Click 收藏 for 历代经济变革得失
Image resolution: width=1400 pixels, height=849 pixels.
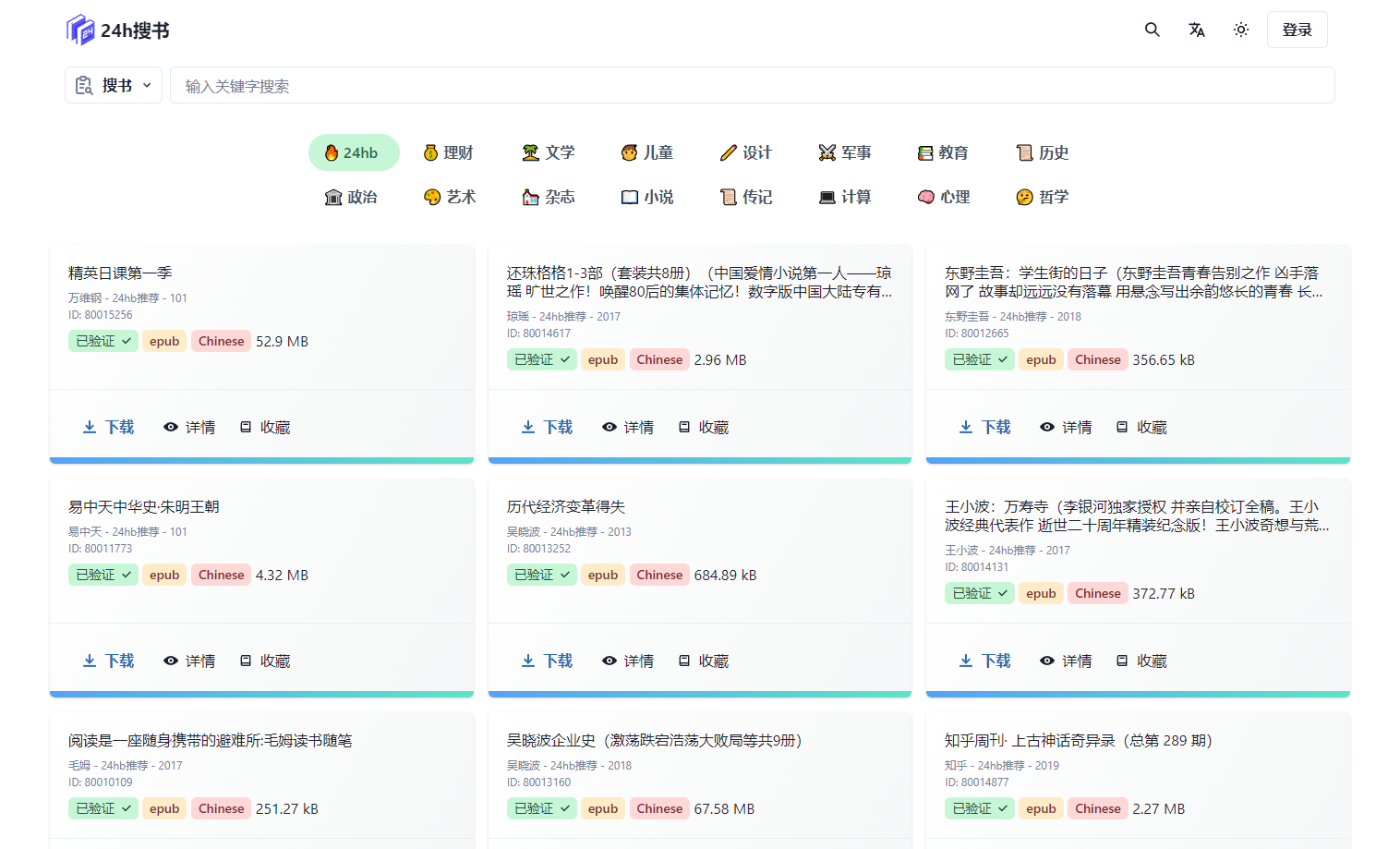[x=704, y=661]
